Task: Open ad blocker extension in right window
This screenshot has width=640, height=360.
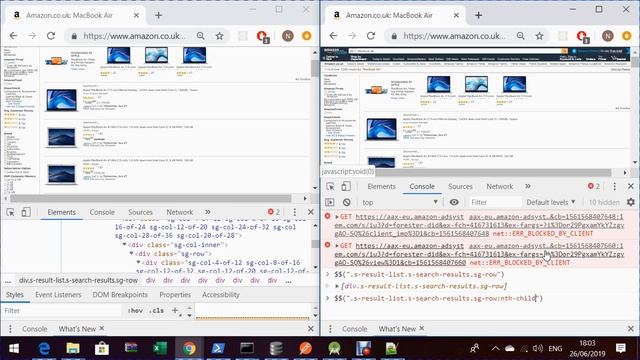Action: click(582, 36)
